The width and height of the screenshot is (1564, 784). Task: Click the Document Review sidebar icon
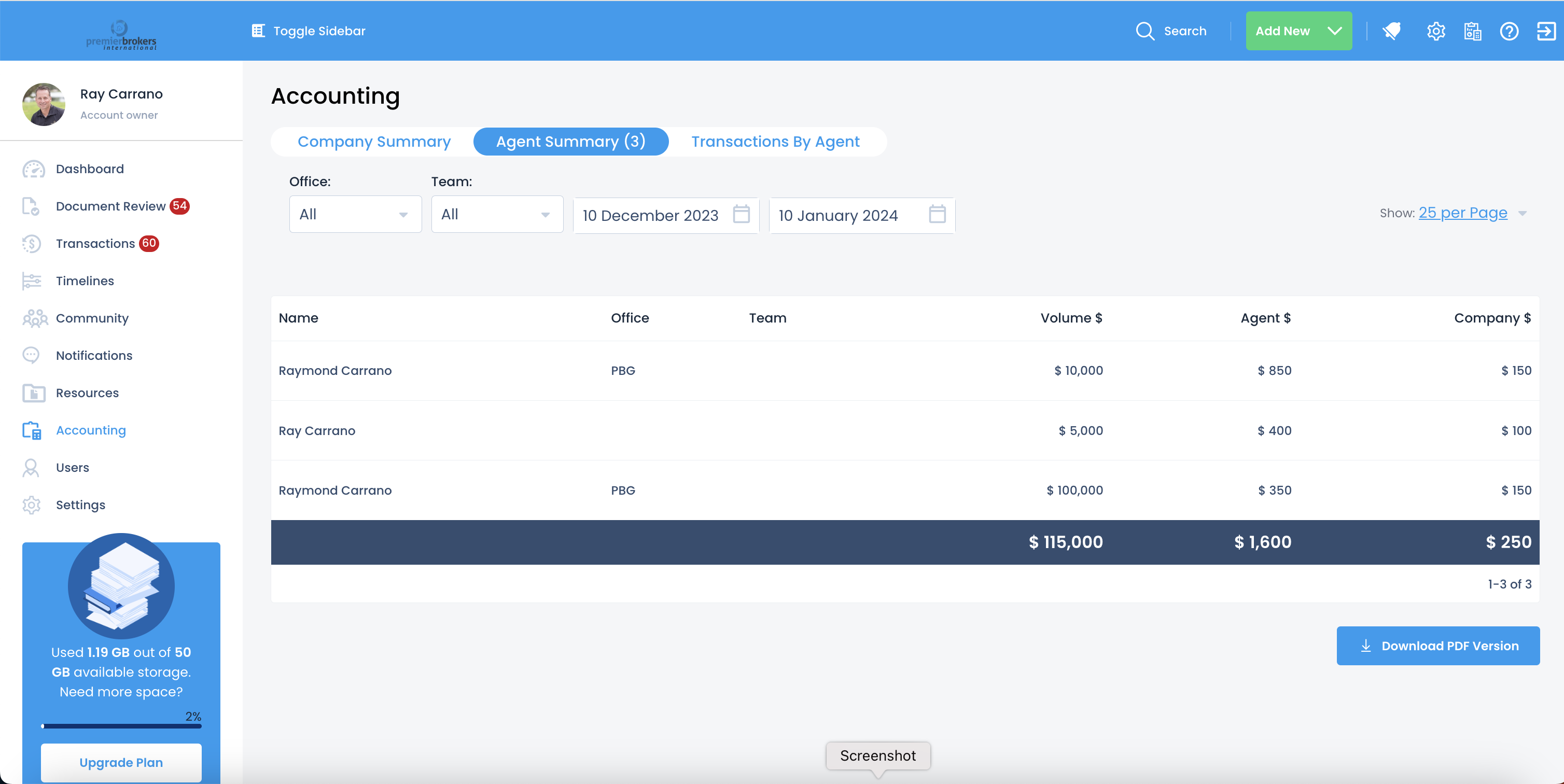[x=31, y=206]
